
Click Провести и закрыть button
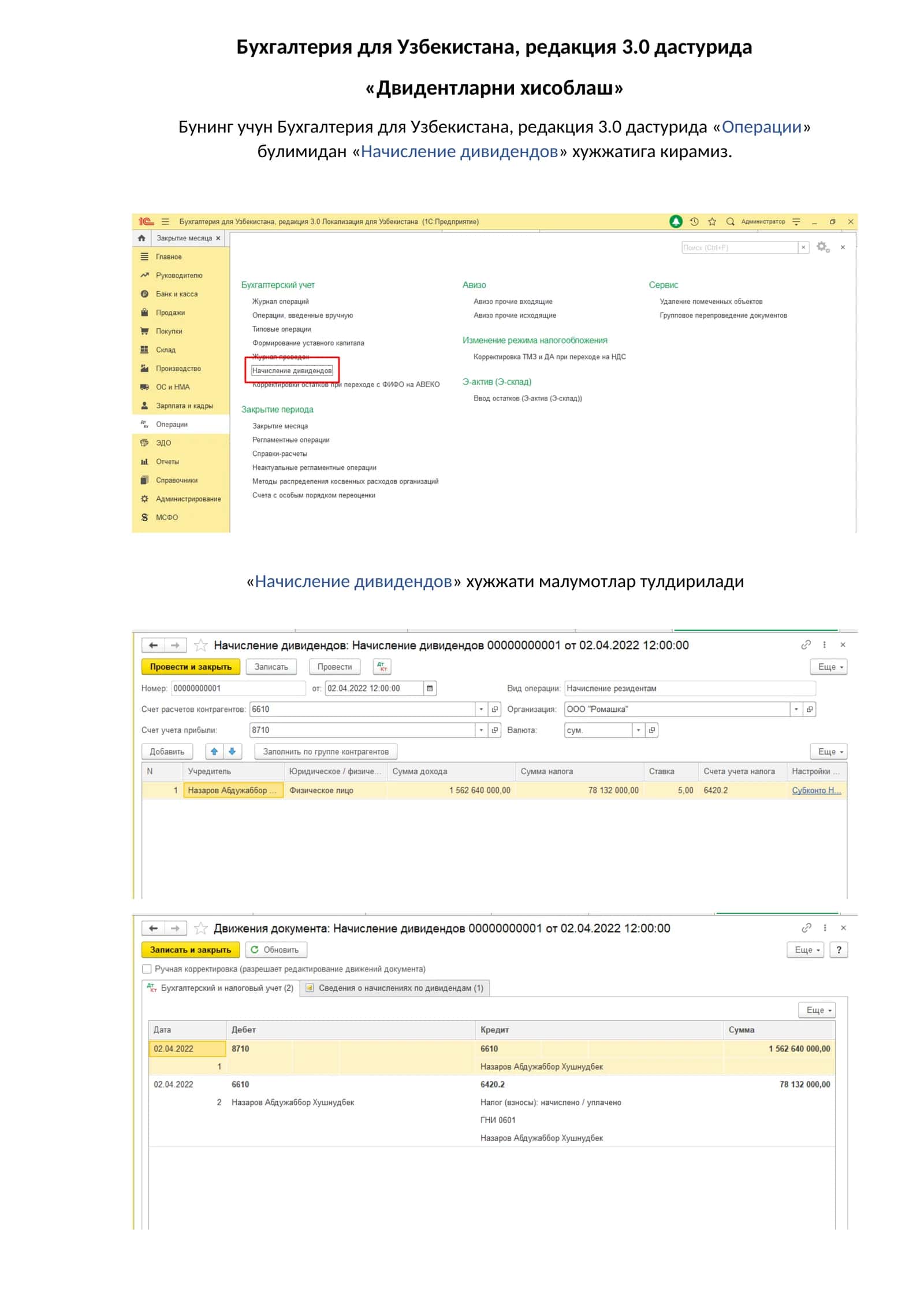tap(191, 667)
